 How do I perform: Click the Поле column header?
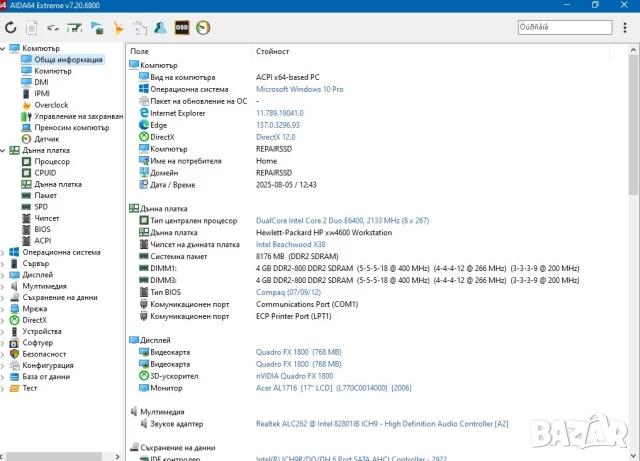click(x=140, y=50)
